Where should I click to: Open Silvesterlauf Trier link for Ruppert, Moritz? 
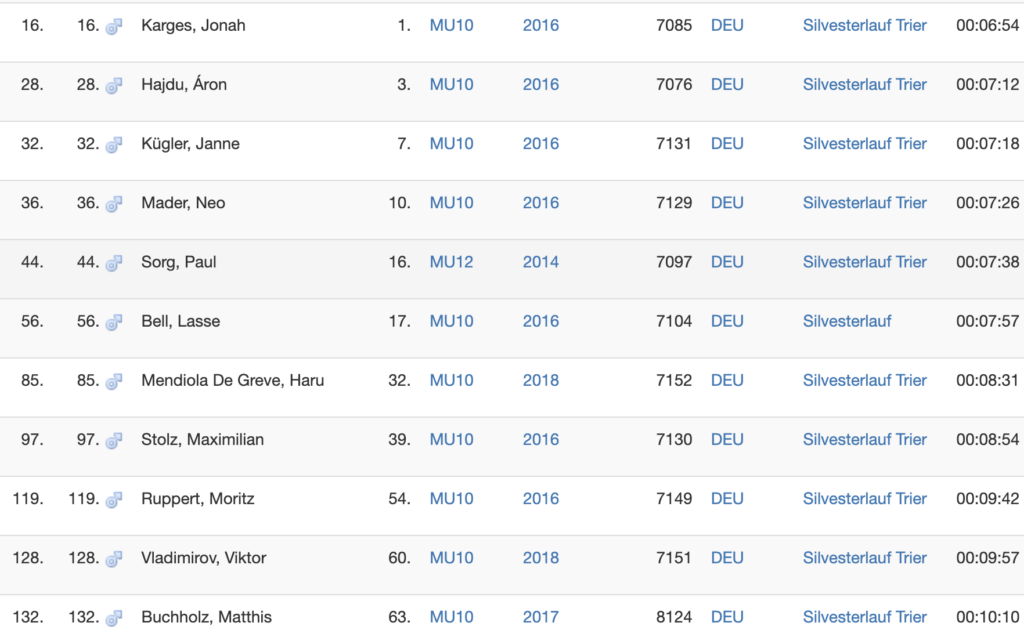coord(865,498)
